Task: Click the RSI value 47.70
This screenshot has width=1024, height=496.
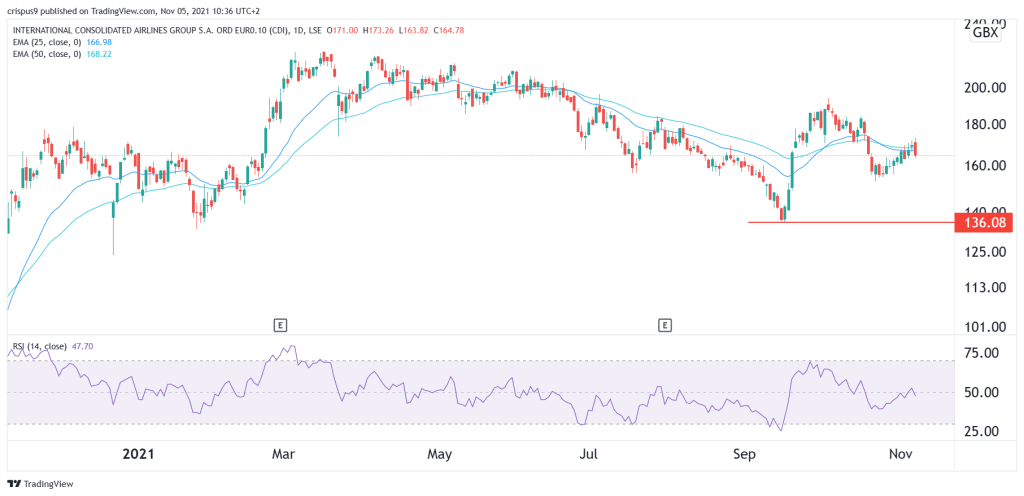Action: pos(82,347)
